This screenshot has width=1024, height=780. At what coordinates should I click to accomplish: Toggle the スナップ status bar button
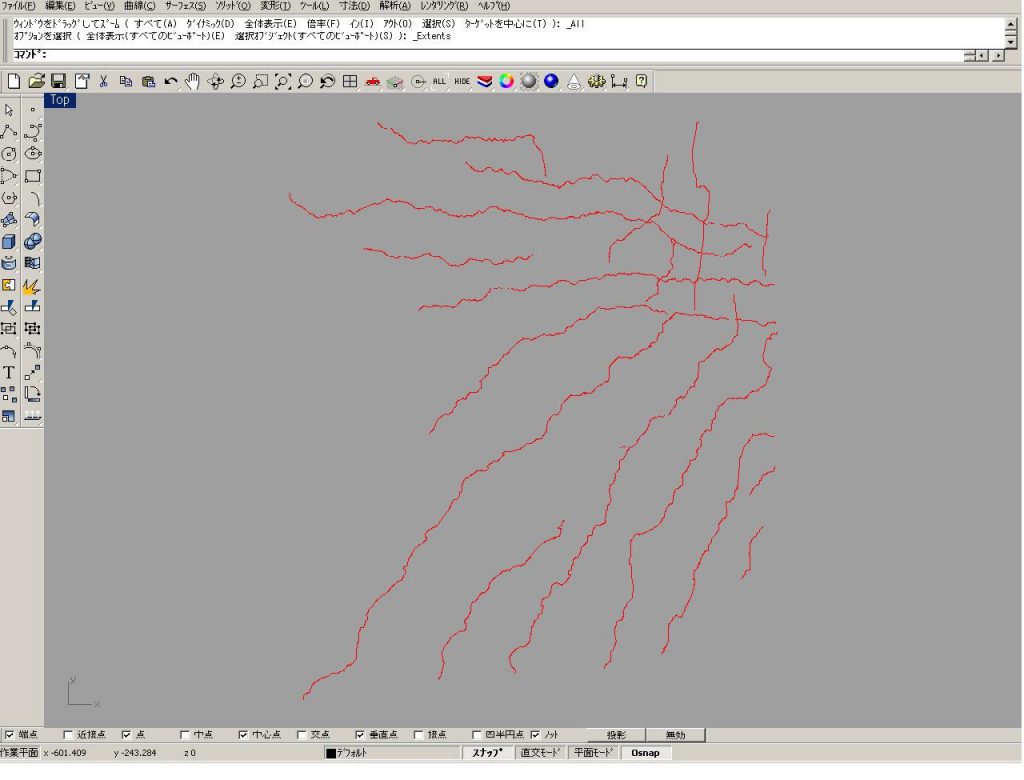pos(487,753)
